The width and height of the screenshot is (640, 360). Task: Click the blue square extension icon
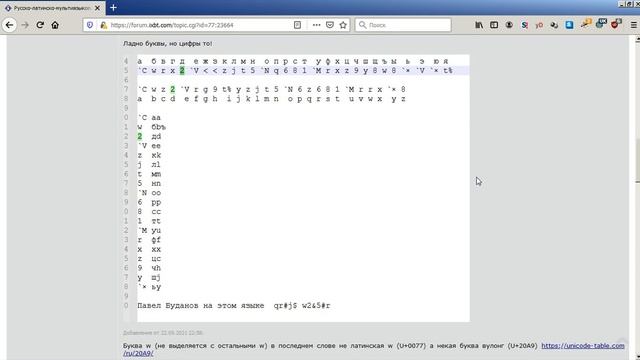point(569,25)
